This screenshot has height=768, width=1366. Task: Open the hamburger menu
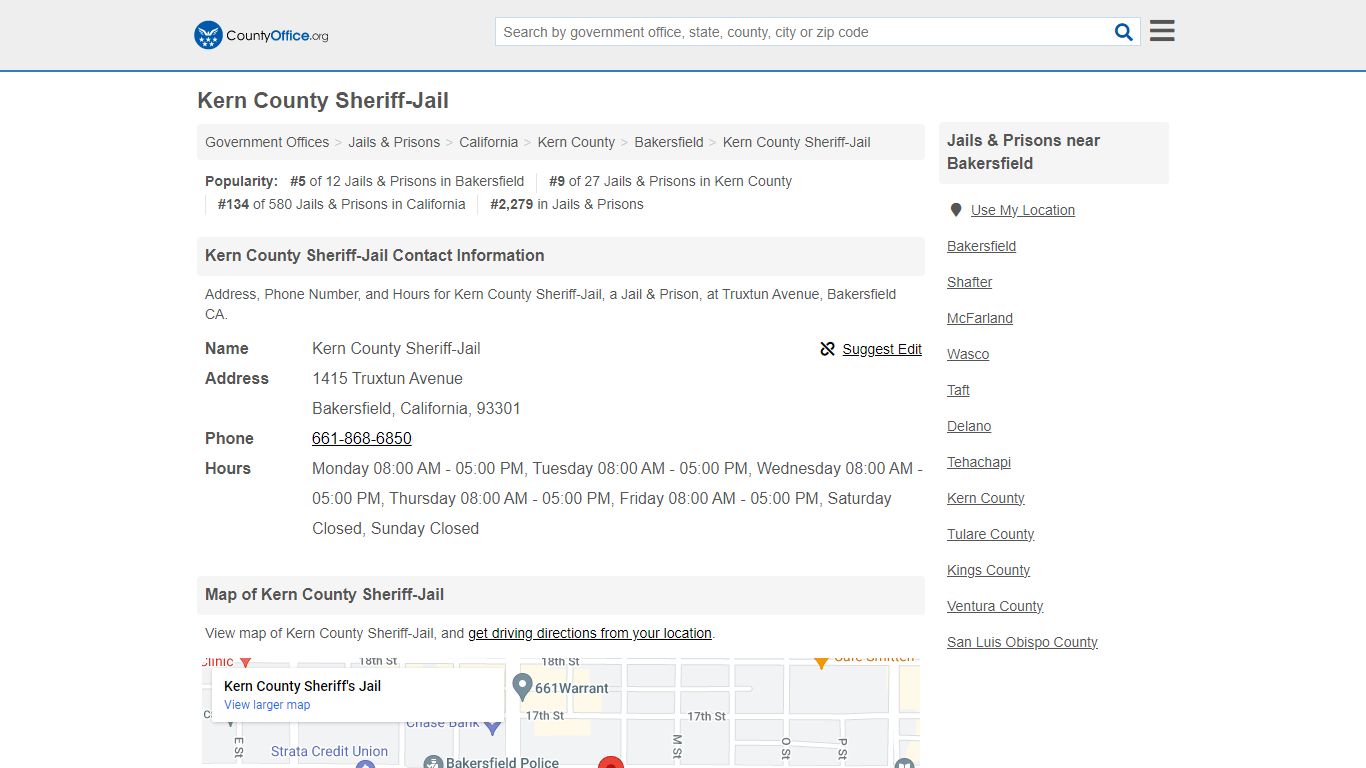click(x=1162, y=31)
